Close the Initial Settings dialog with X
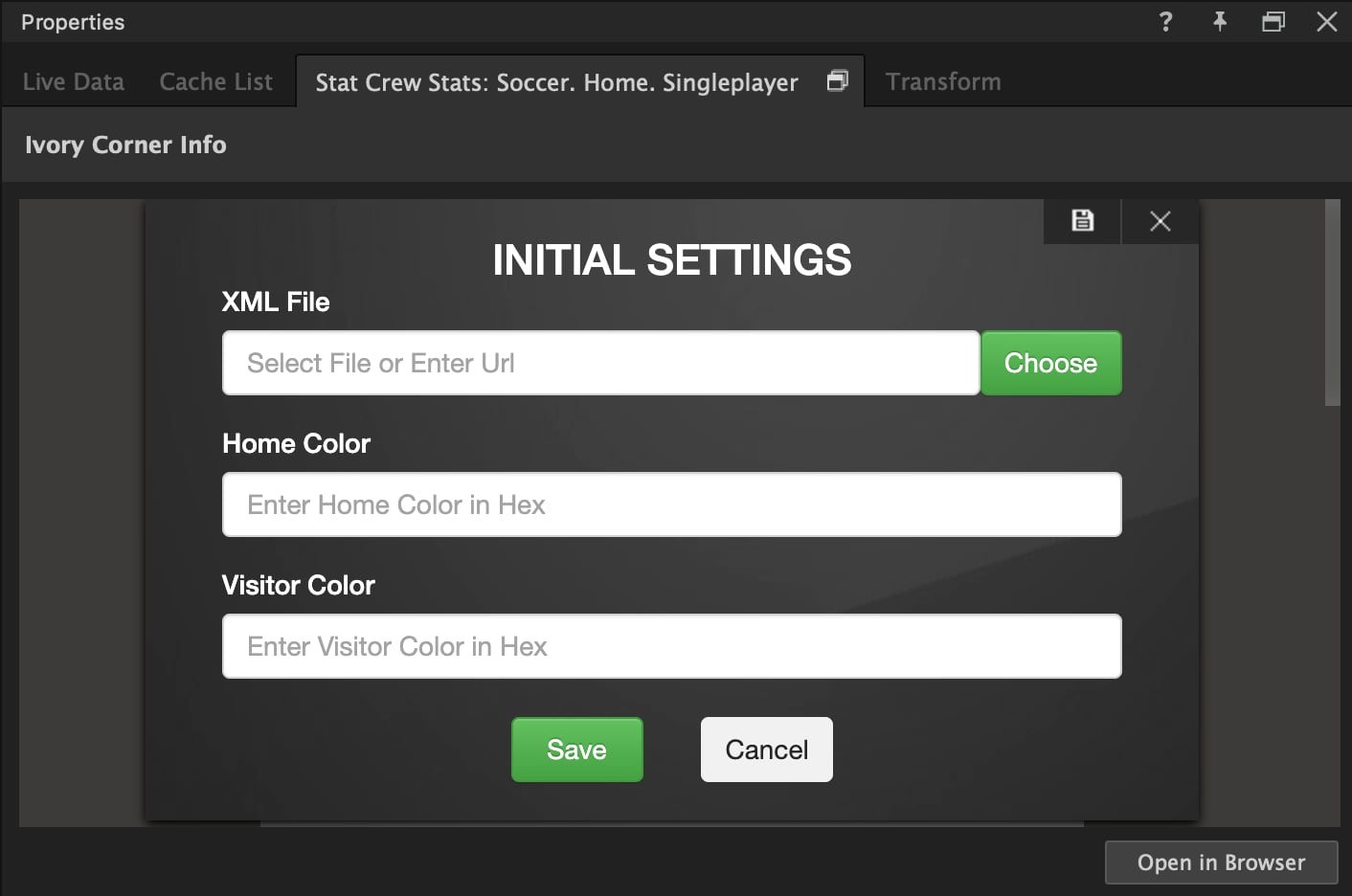This screenshot has height=896, width=1352. 1160,221
